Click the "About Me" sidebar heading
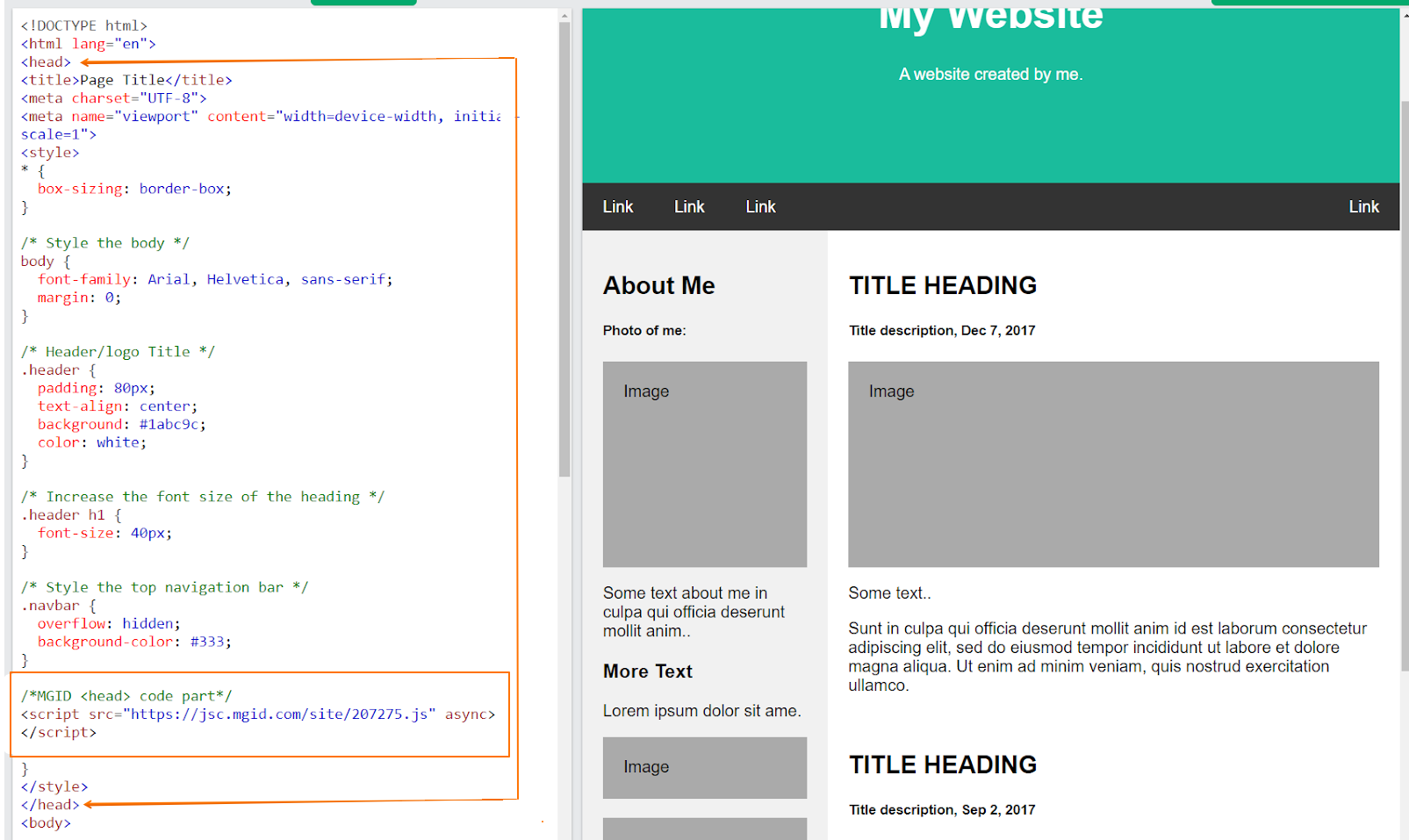The height and width of the screenshot is (840, 1409). (x=658, y=285)
